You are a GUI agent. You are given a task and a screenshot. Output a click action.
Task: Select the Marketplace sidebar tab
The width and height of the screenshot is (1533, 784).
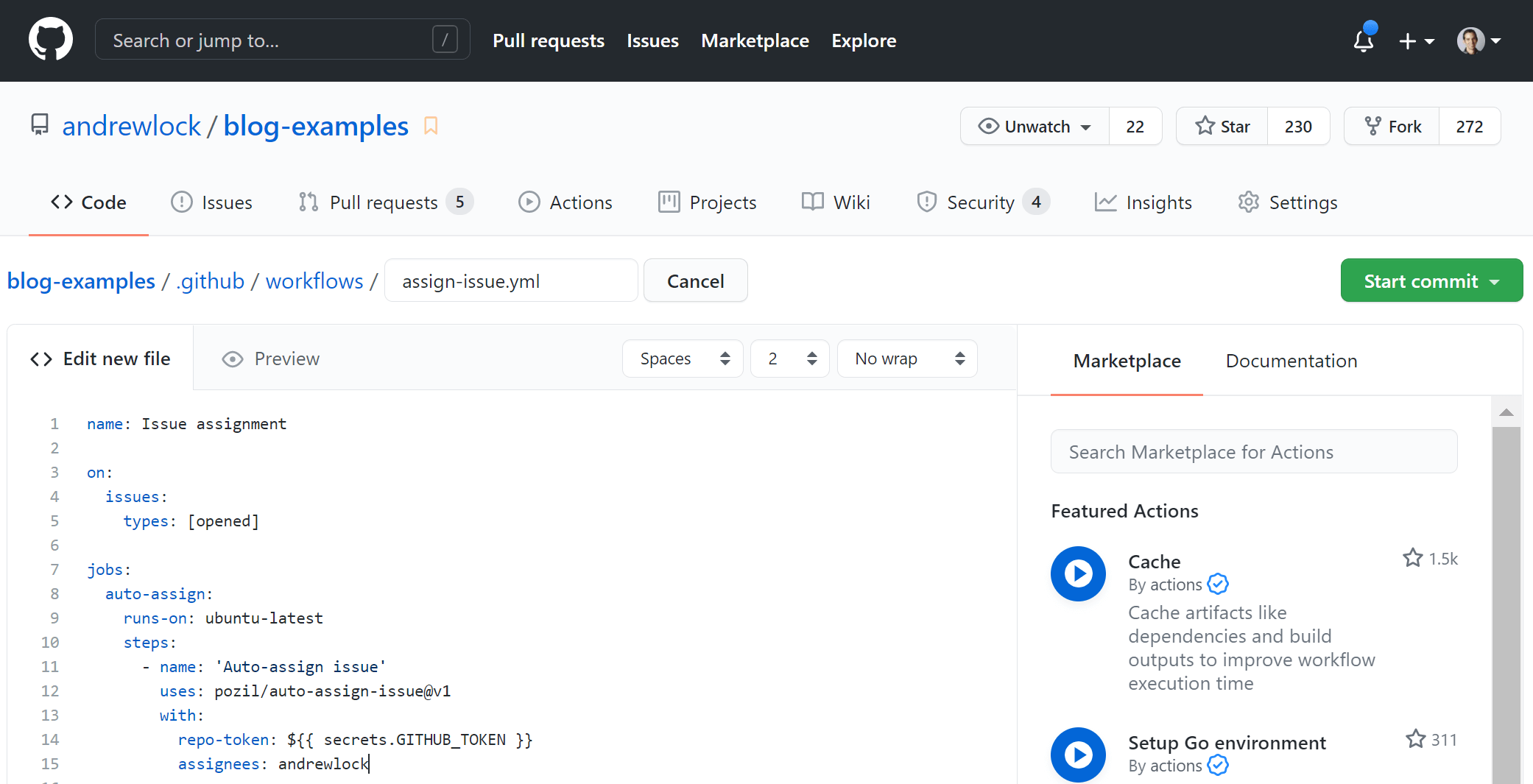1127,361
